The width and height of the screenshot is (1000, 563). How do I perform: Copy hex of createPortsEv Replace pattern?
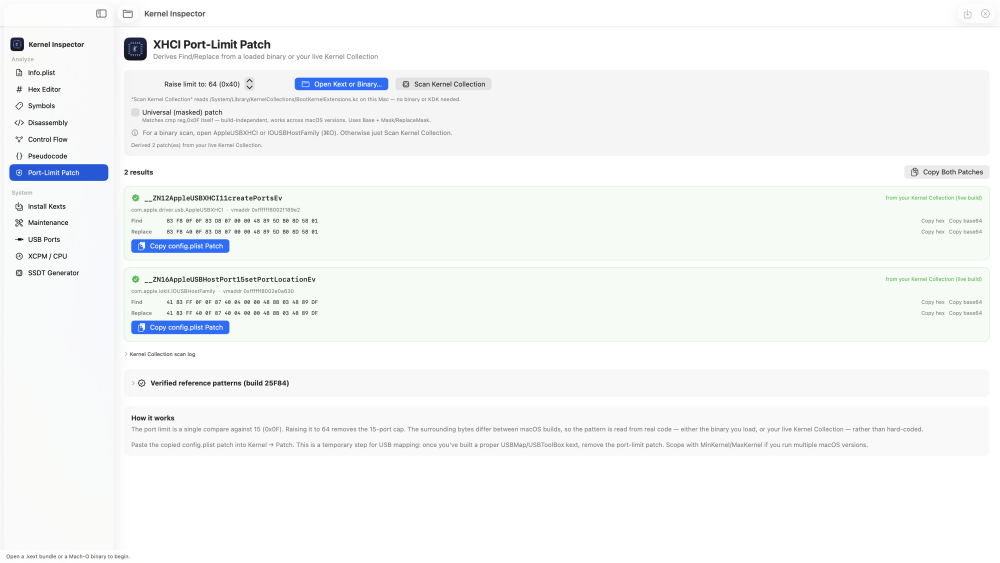tap(932, 232)
